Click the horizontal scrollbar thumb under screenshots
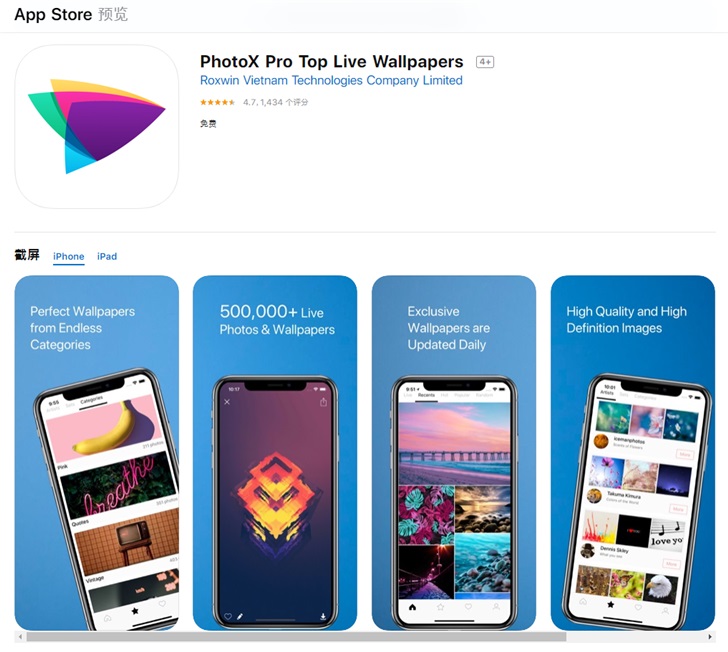728x652 pixels. tap(296, 637)
